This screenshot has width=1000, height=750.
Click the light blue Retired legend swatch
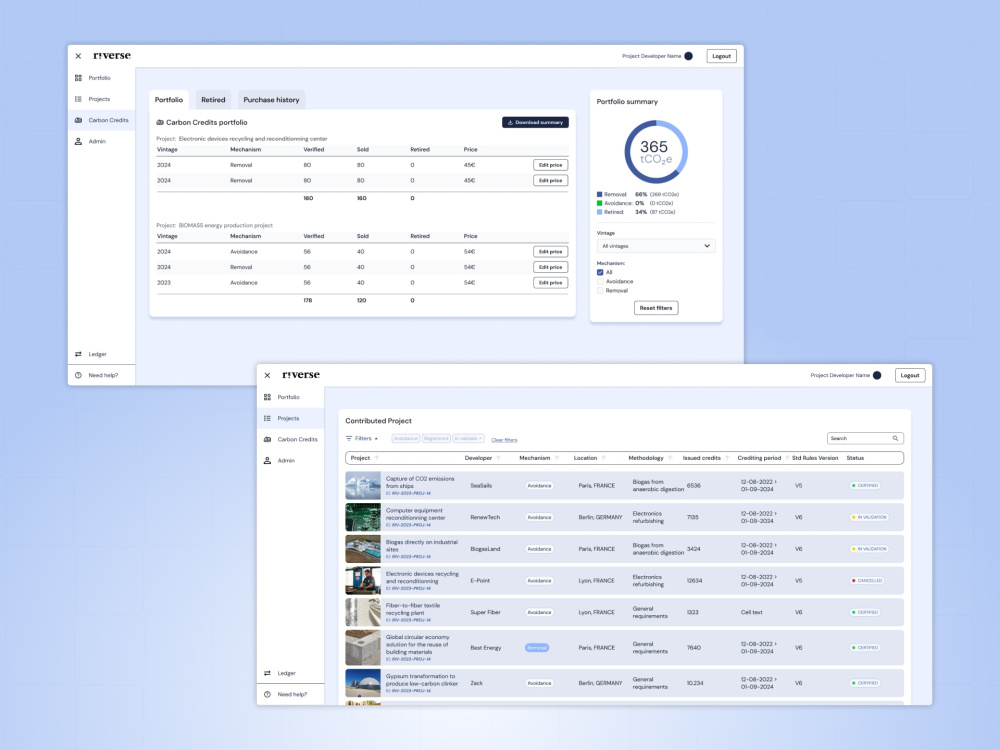pos(599,212)
